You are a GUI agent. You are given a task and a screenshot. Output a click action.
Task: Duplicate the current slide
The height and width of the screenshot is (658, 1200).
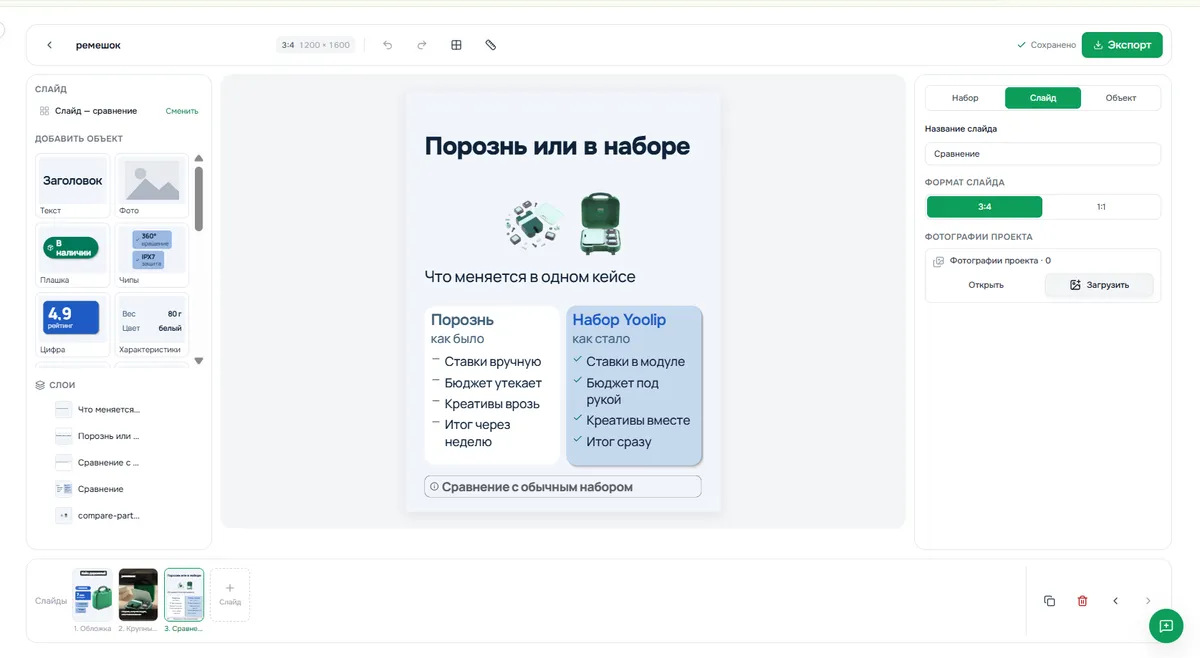[1049, 601]
